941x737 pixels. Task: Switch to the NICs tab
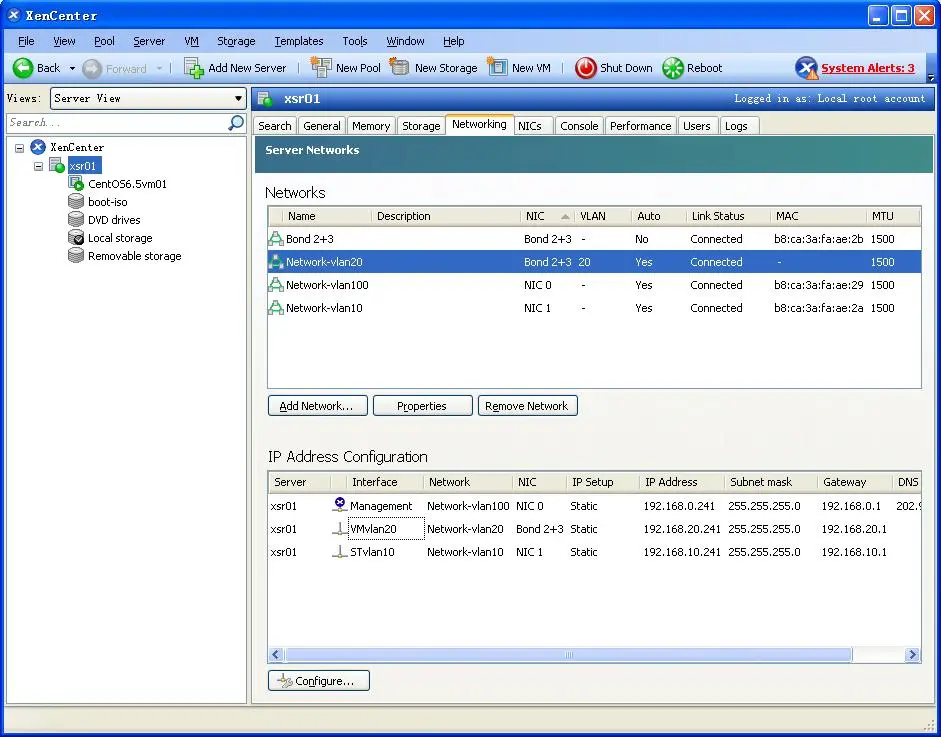tap(529, 126)
